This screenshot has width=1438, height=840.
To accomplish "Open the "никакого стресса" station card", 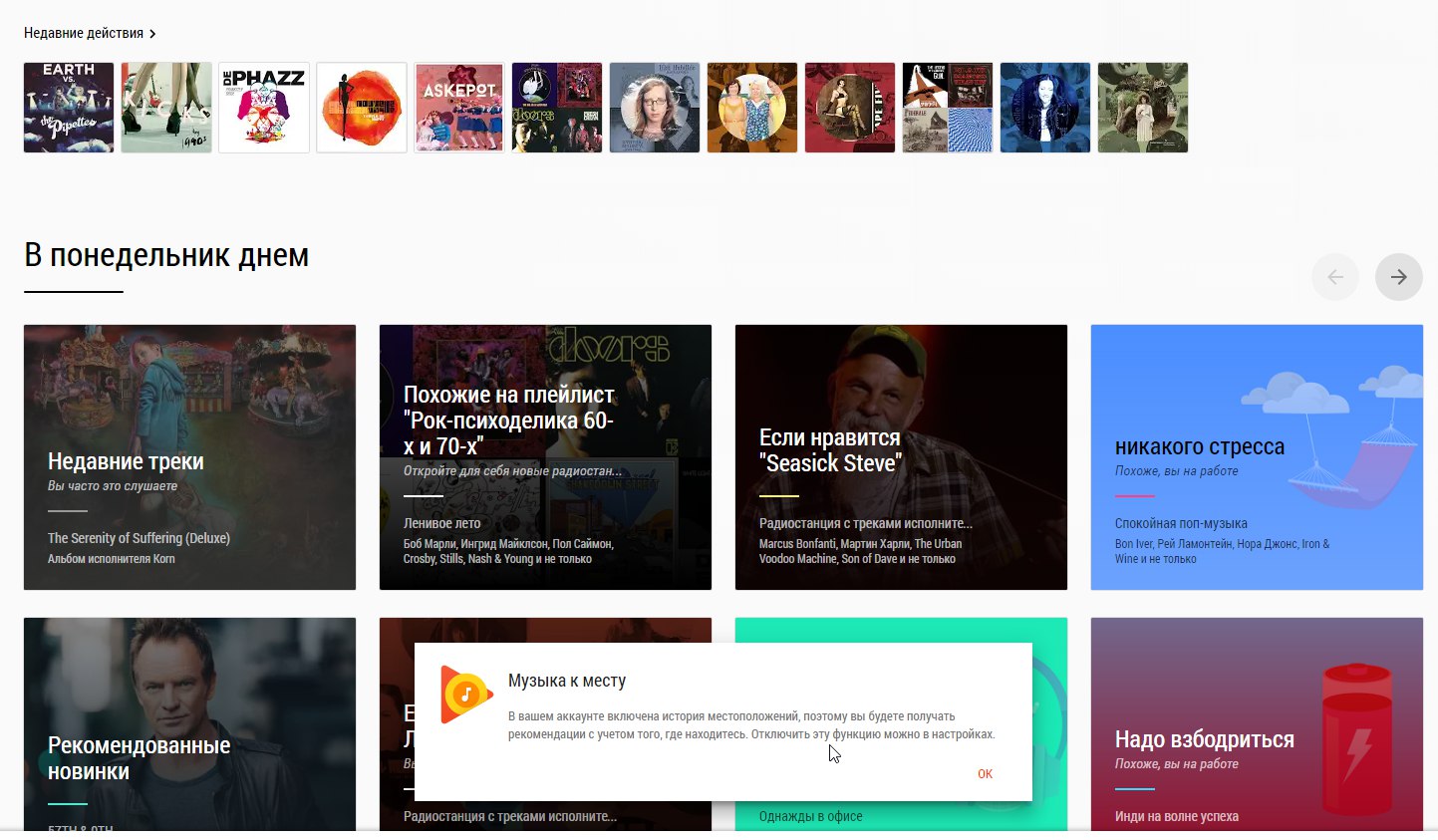I will click(x=1257, y=457).
